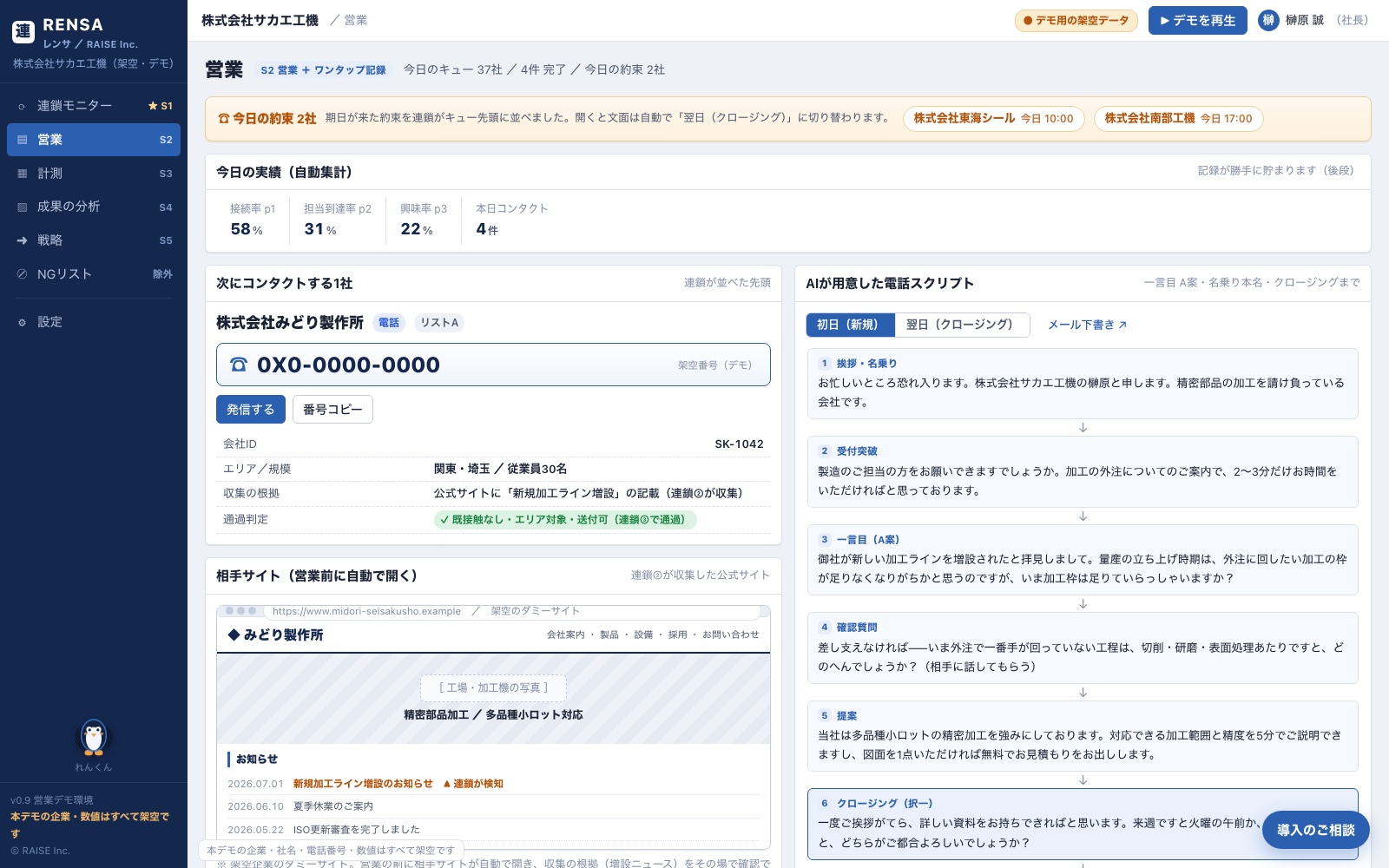The height and width of the screenshot is (868, 1389).
Task: Open the 計測 section
Action: 94,174
